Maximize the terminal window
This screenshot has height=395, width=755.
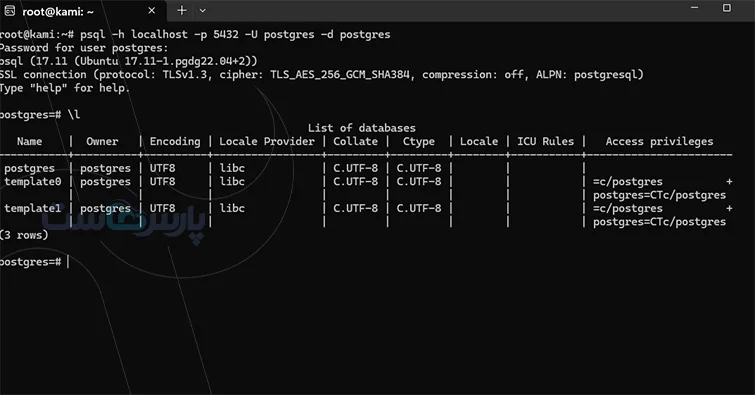coord(727,8)
